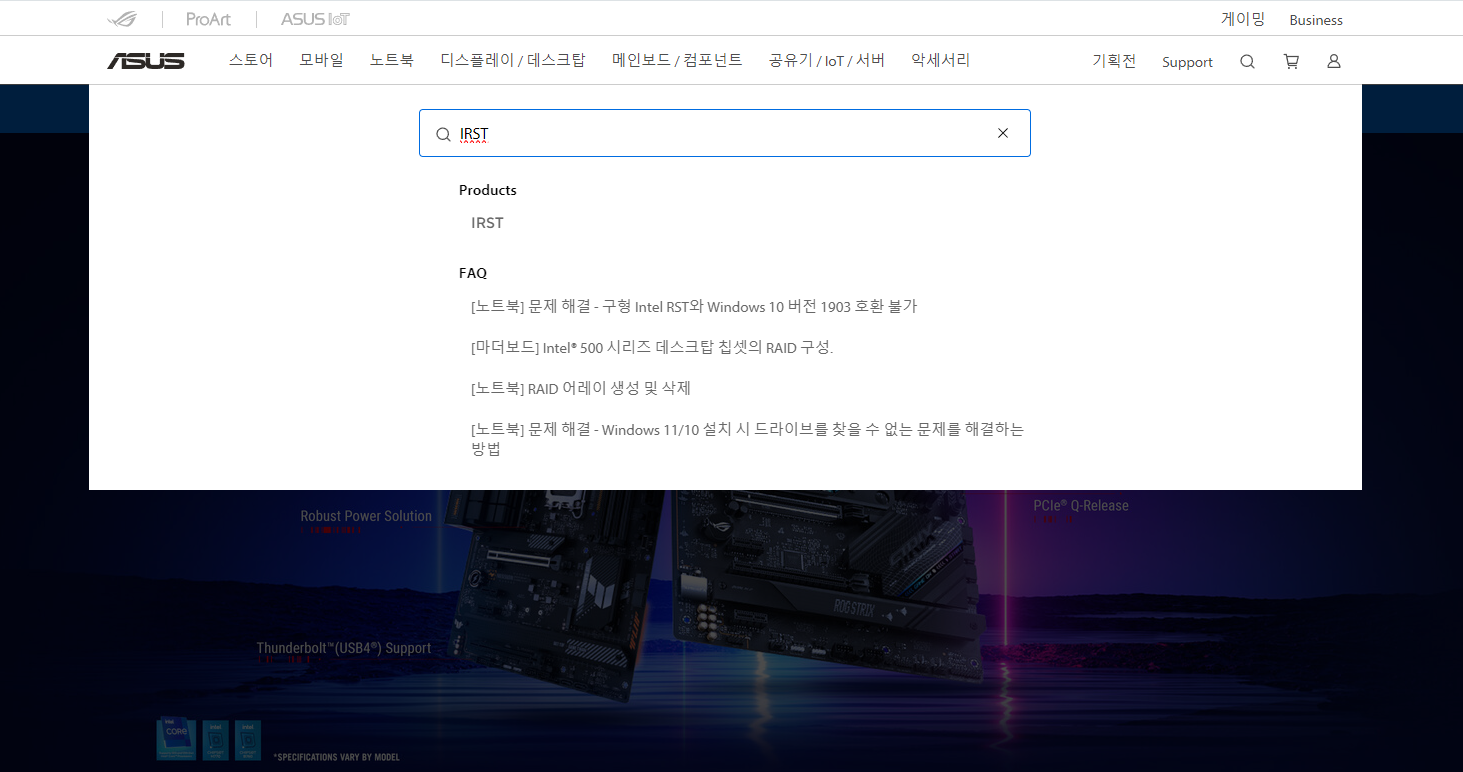1463x772 pixels.
Task: Click the PCIe Q-Release label
Action: coord(1081,505)
